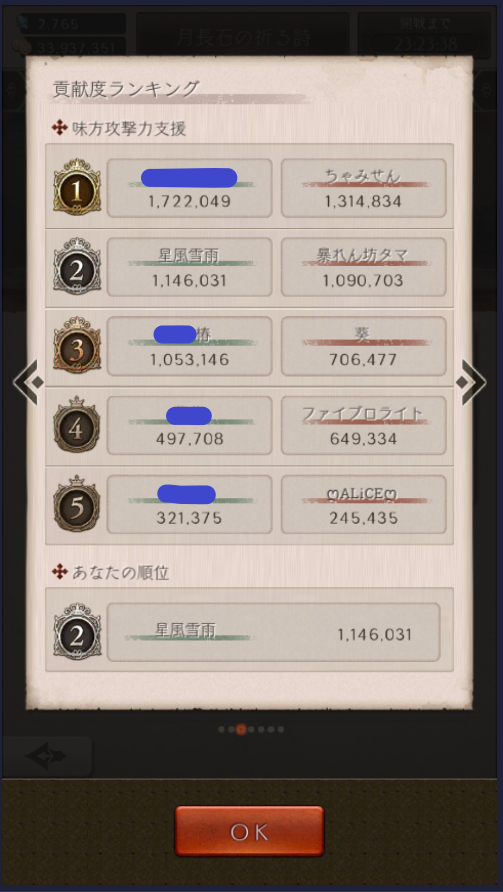
Task: Select the hidden-name entry with 1,722,049
Action: (x=189, y=188)
